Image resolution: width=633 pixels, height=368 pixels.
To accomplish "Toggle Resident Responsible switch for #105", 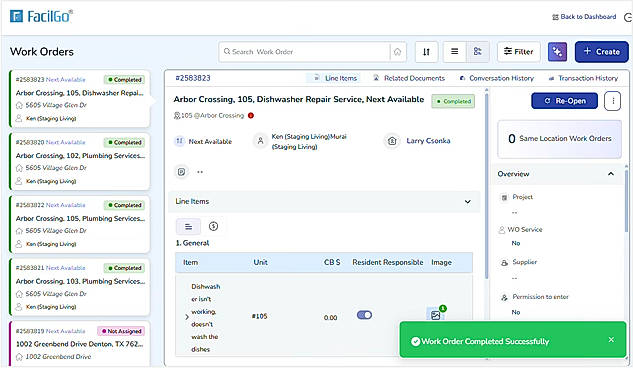I will (364, 315).
